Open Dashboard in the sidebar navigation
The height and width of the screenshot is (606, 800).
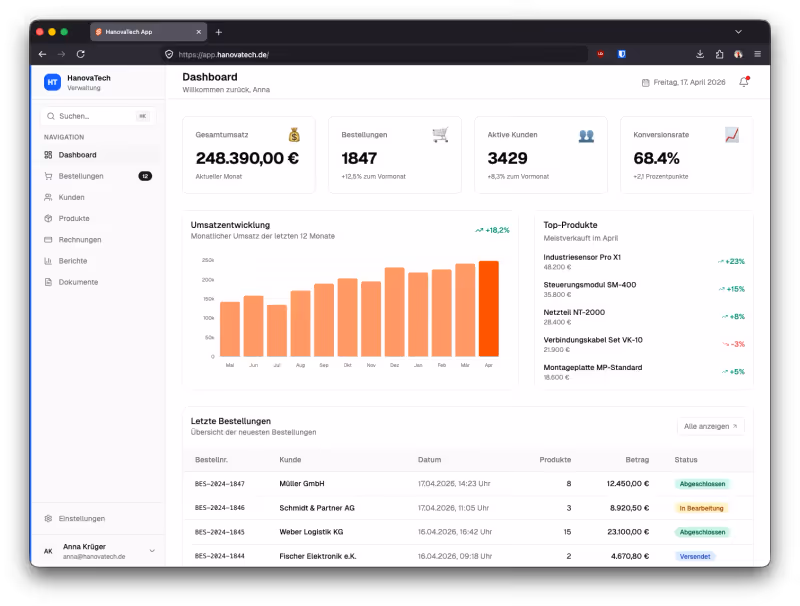(99, 155)
